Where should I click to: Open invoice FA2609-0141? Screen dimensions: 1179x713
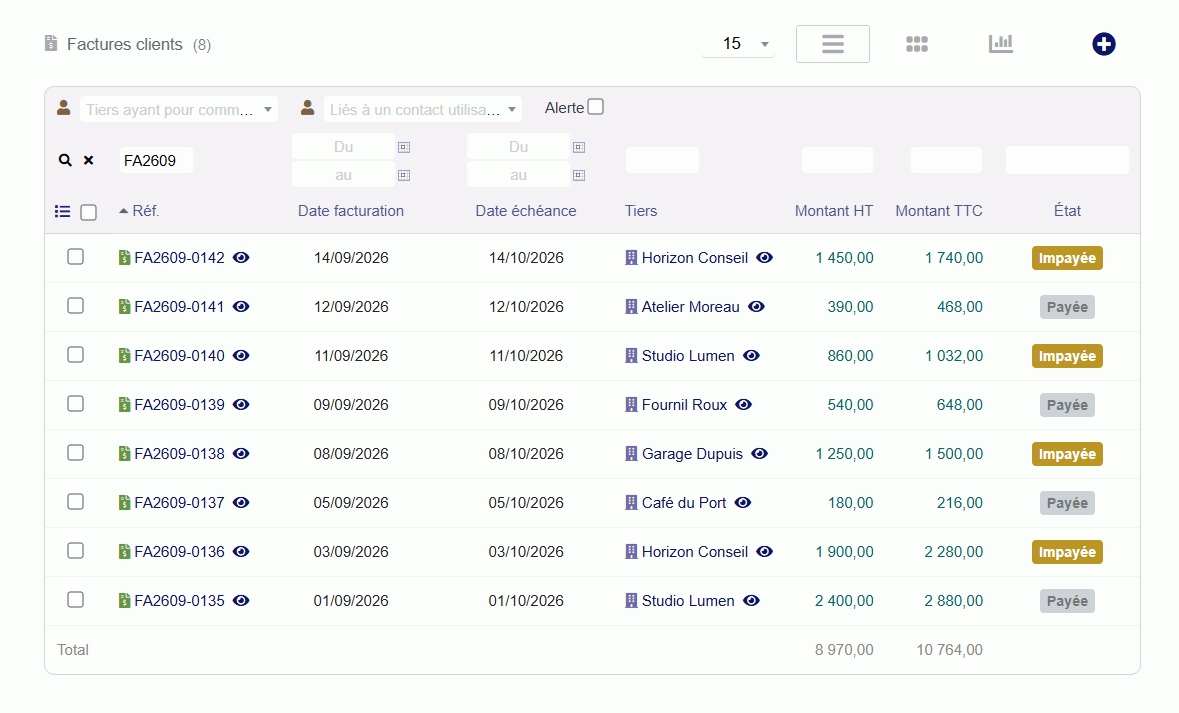179,307
